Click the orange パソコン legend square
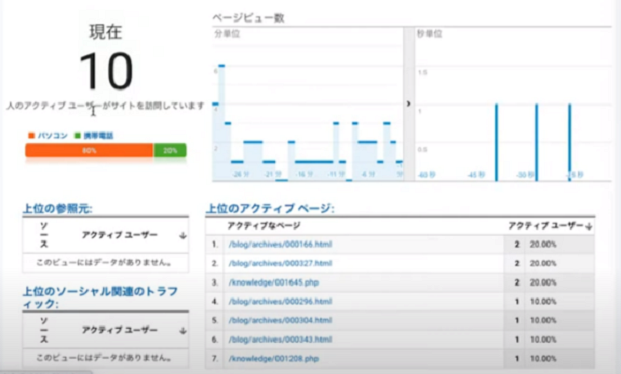This screenshot has height=374, width=621. pyautogui.click(x=32, y=136)
